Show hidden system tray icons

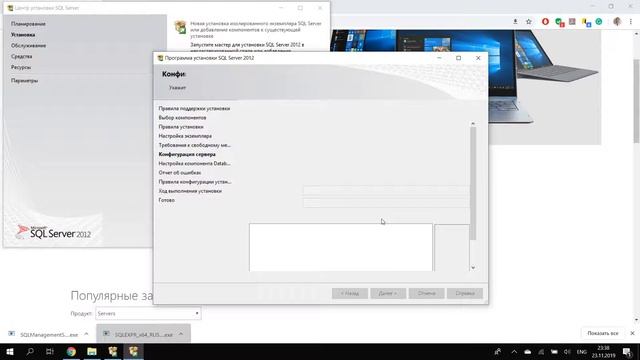pos(514,352)
